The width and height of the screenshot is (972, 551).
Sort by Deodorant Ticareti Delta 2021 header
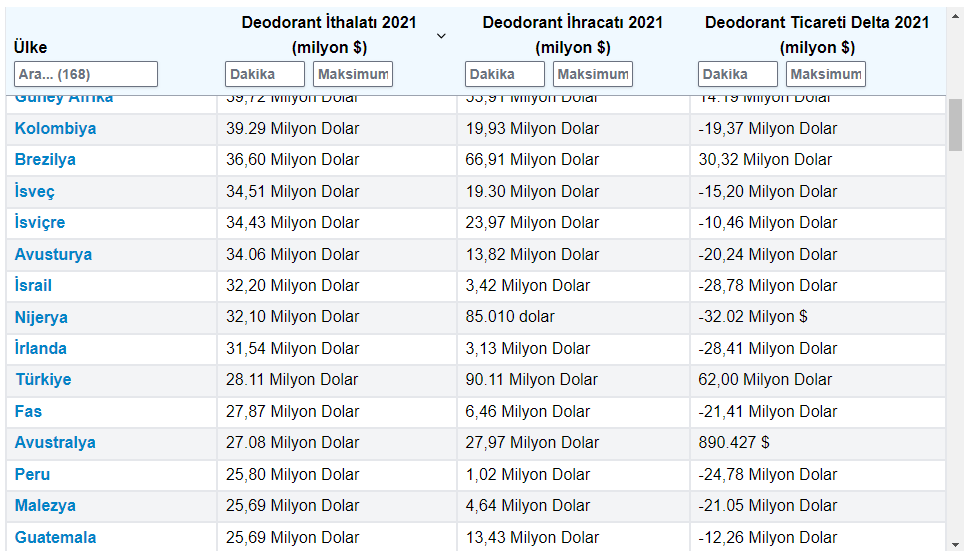pyautogui.click(x=816, y=34)
